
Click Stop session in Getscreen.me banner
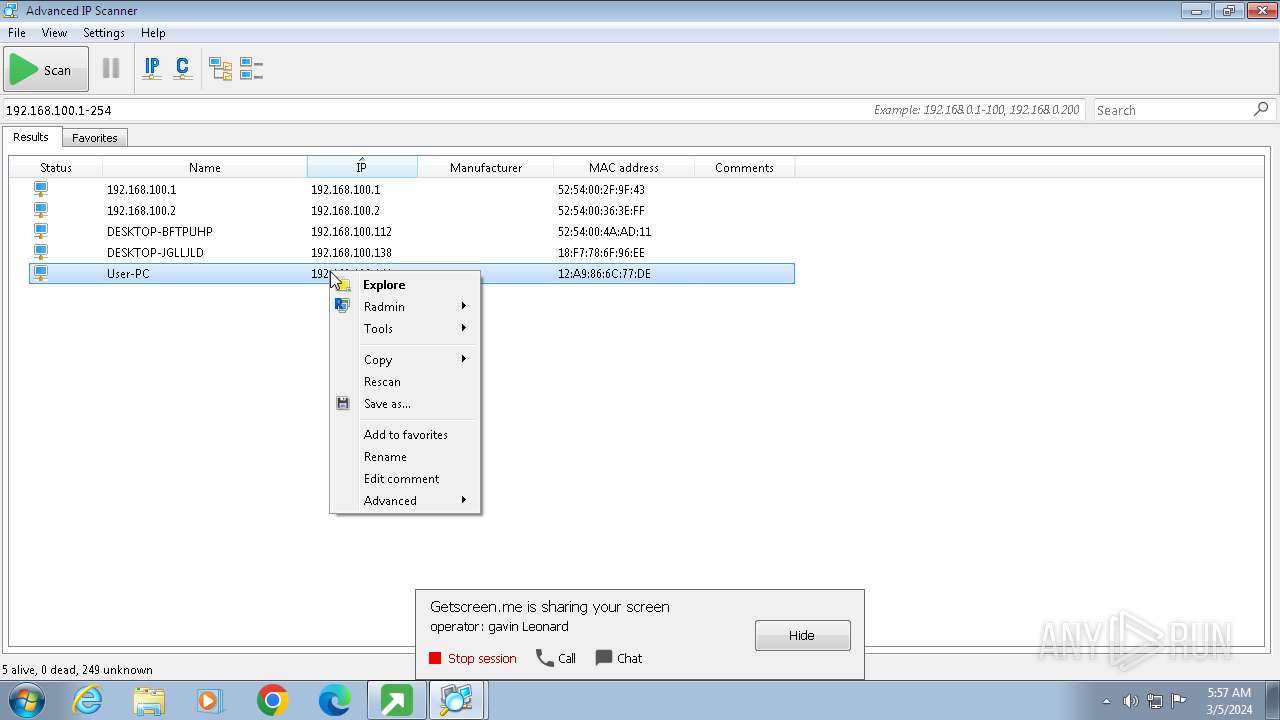tap(473, 658)
